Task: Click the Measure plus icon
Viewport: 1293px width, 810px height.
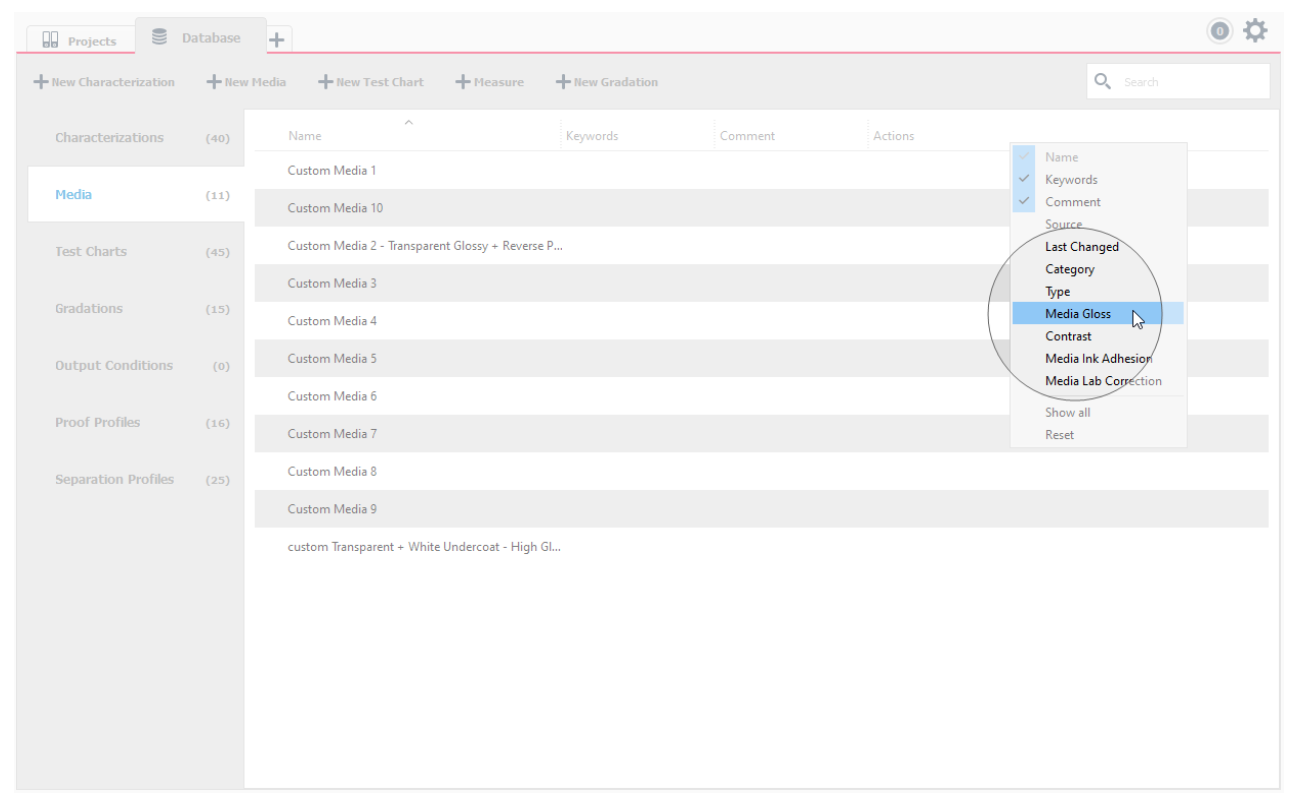Action: pos(462,82)
